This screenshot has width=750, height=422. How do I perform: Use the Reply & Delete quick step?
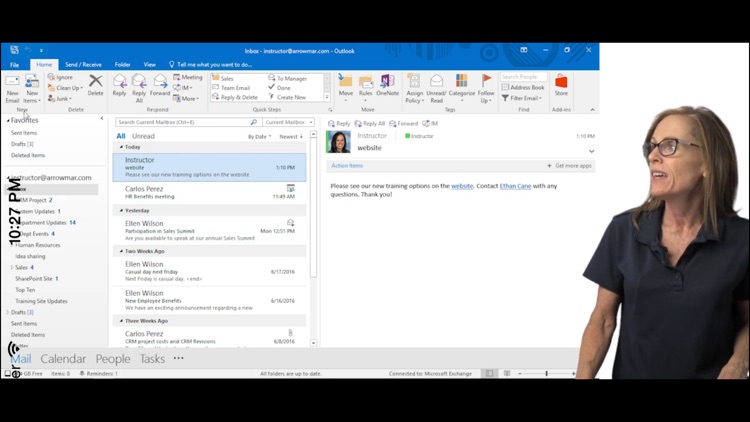[235, 97]
